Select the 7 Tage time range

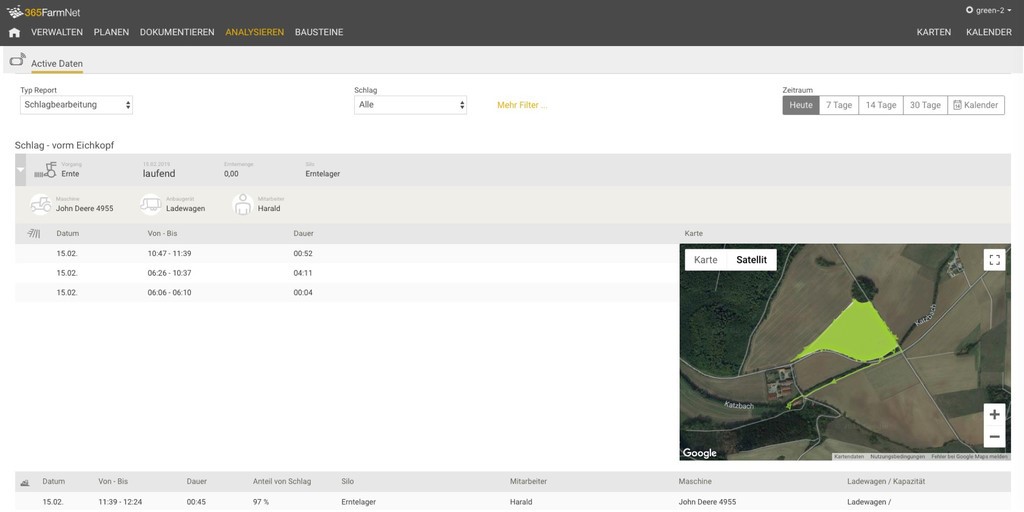pyautogui.click(x=838, y=105)
